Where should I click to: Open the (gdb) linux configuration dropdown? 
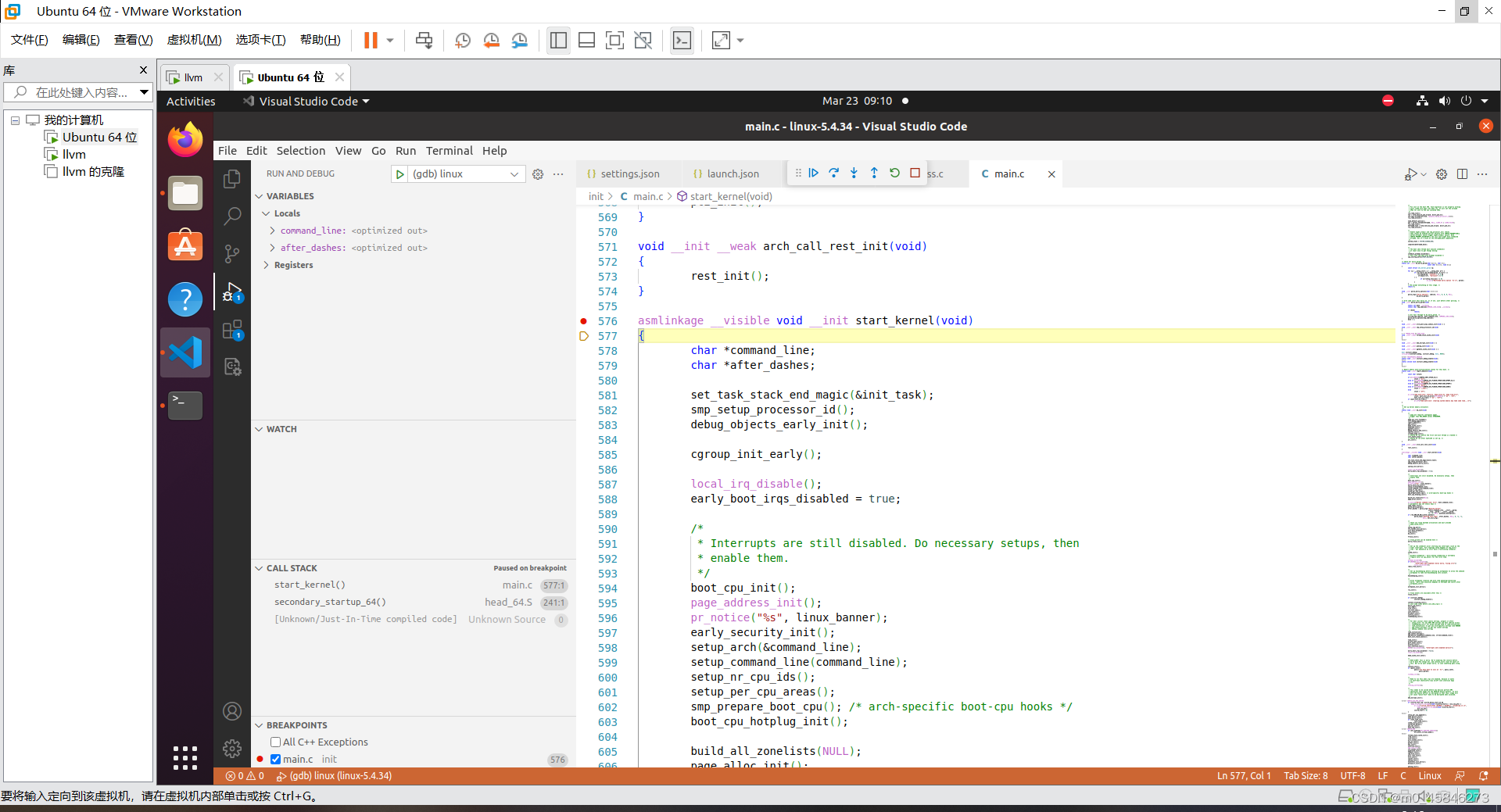coord(465,174)
